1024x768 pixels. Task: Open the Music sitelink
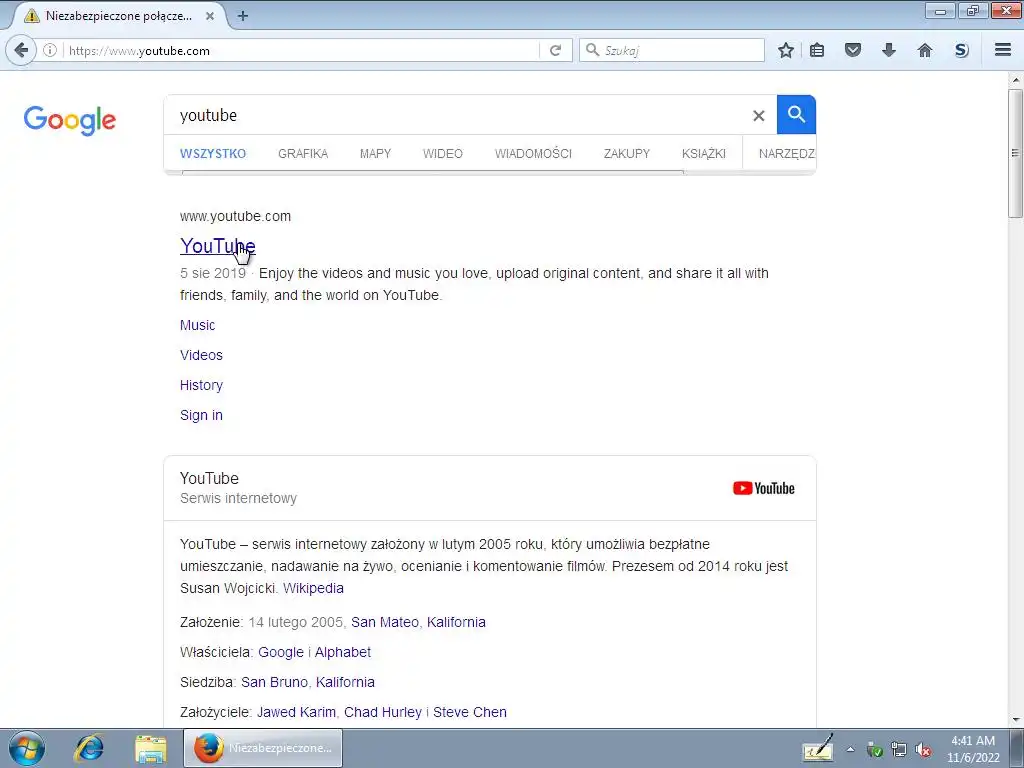tap(197, 325)
